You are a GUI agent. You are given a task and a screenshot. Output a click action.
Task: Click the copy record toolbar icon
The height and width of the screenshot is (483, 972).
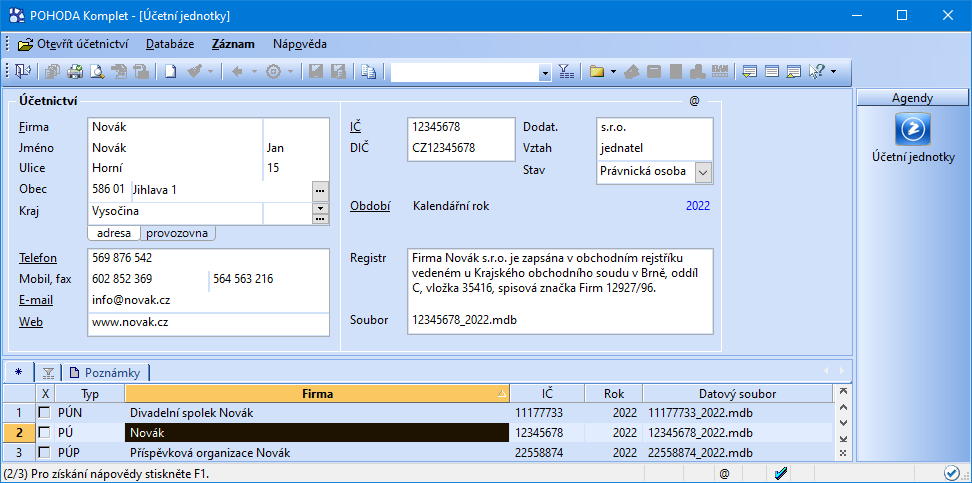[53, 71]
